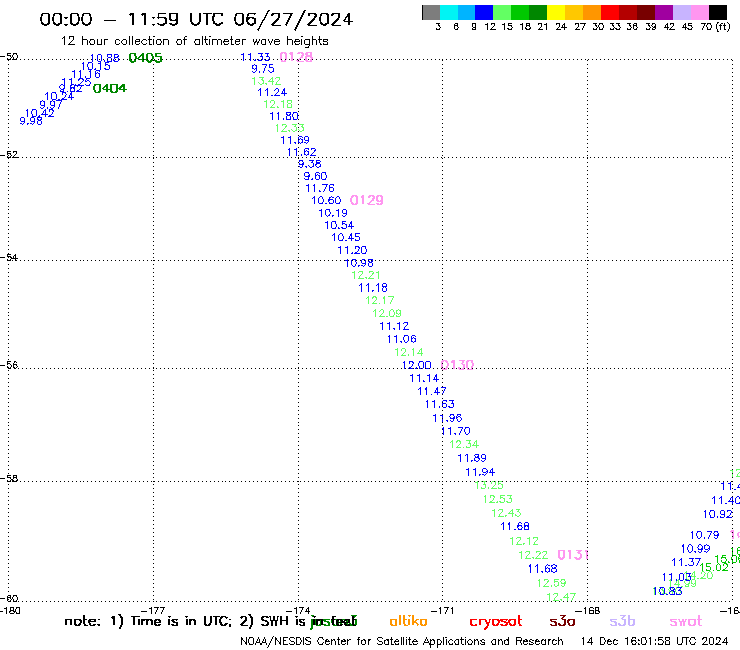
Task: Click the black legend swatch
Action: 718,12
